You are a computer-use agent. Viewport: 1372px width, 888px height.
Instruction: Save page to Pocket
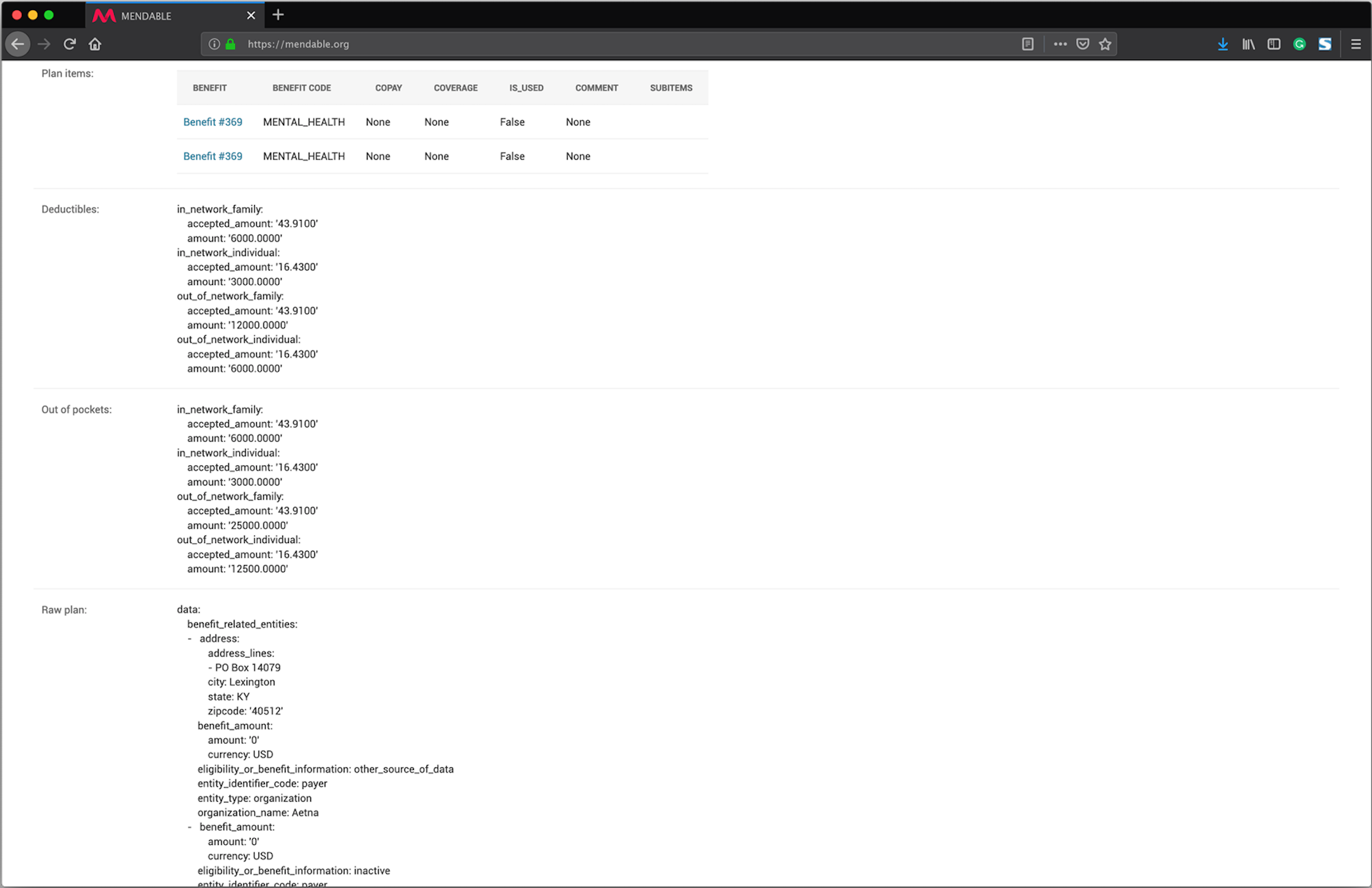click(x=1083, y=44)
